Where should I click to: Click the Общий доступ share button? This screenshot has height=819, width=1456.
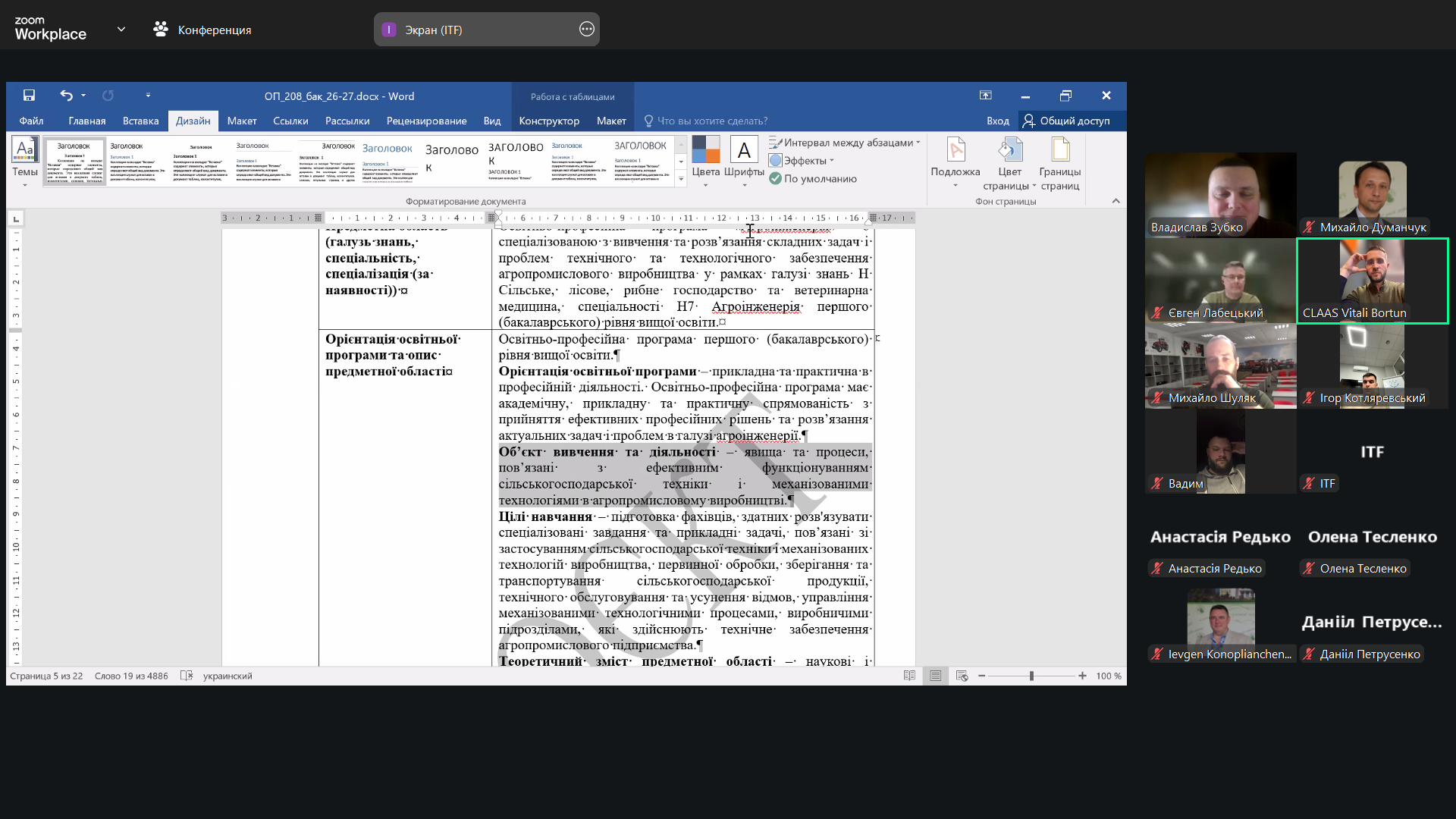1065,121
